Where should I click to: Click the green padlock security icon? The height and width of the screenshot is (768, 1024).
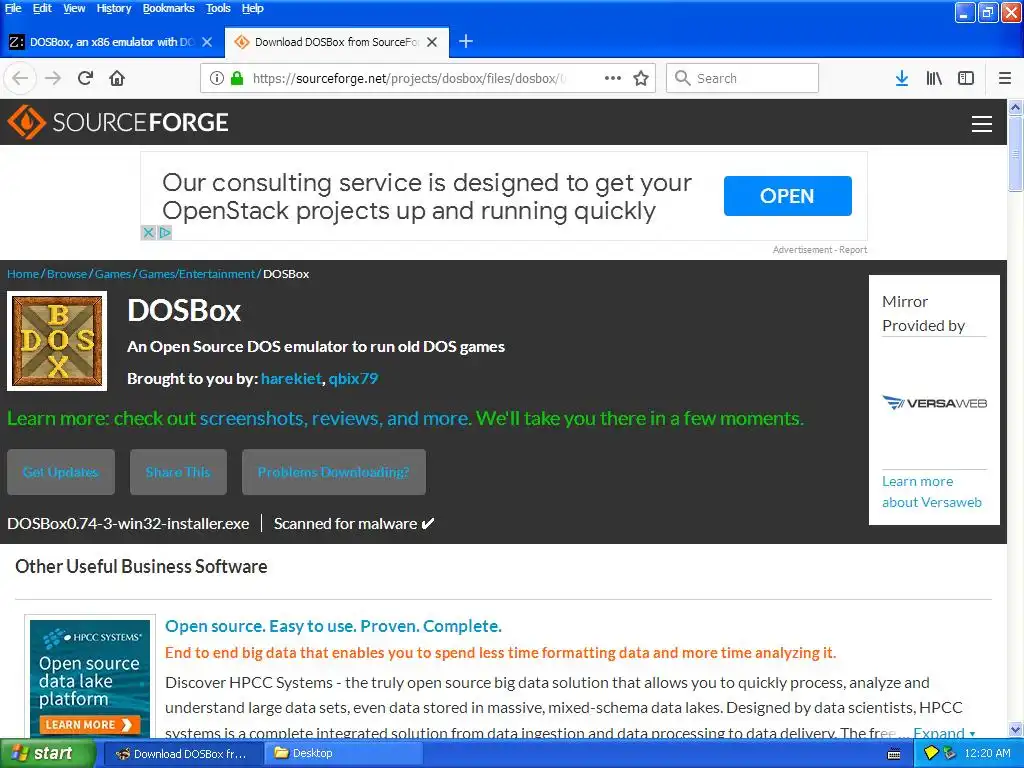pyautogui.click(x=237, y=78)
